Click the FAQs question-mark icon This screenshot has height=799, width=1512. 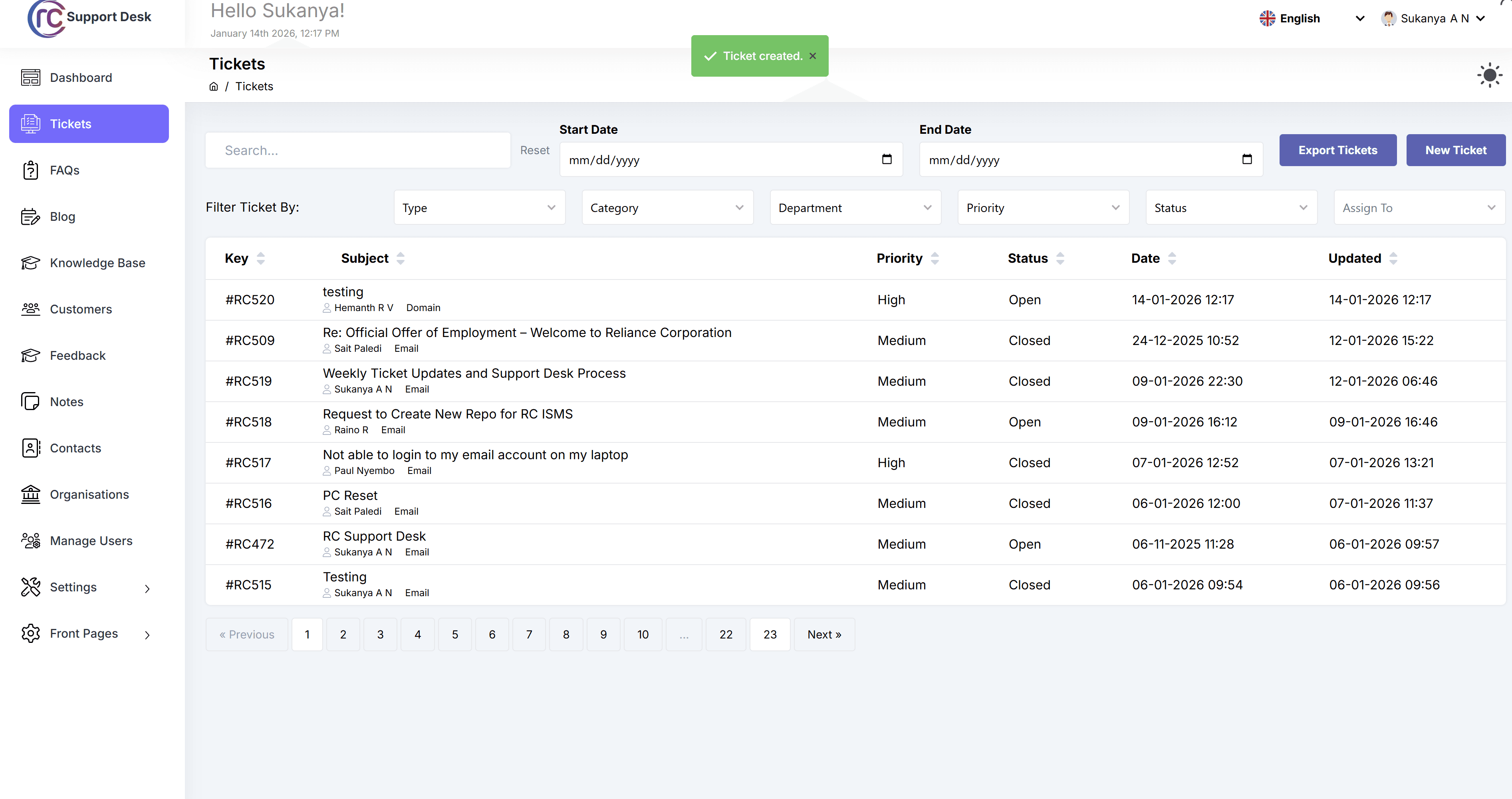[30, 170]
